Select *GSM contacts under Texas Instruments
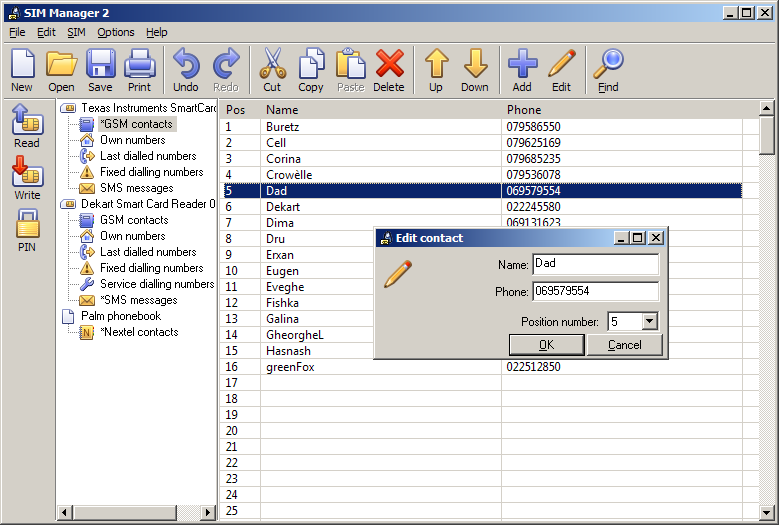 (137, 124)
